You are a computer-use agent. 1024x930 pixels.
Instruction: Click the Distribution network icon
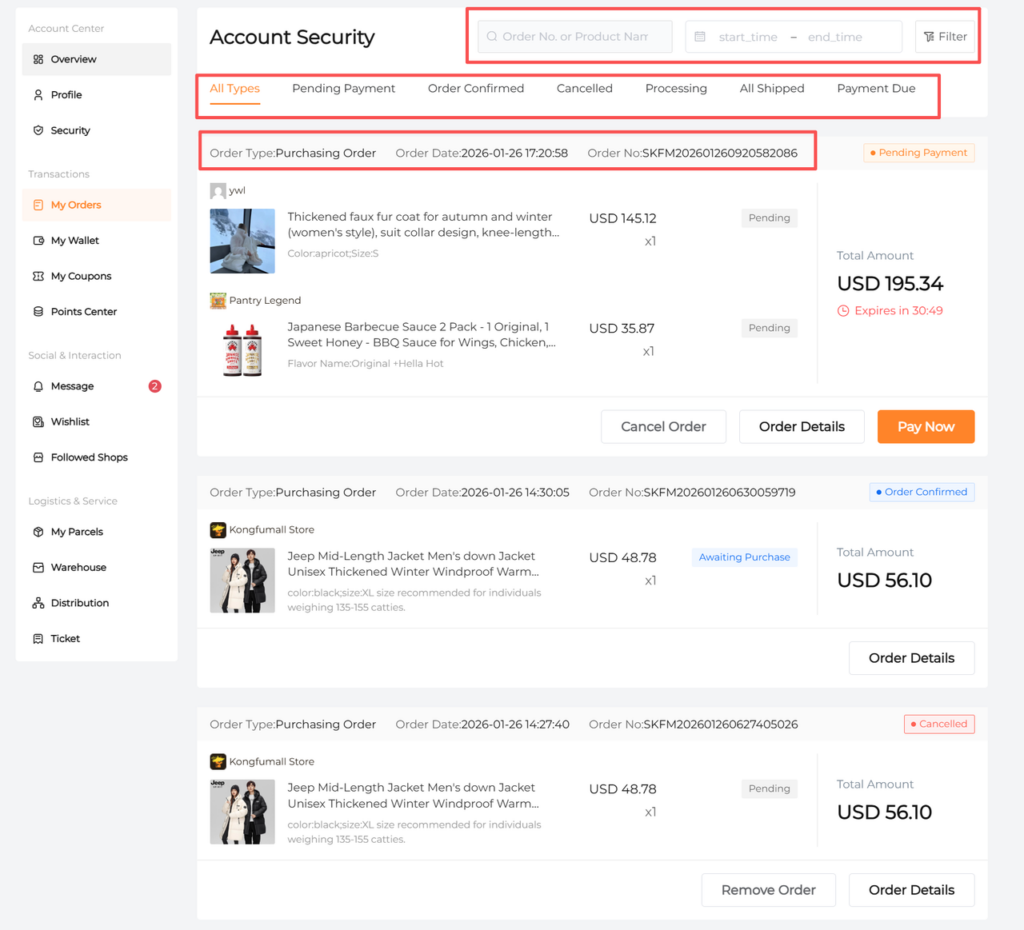click(x=38, y=603)
